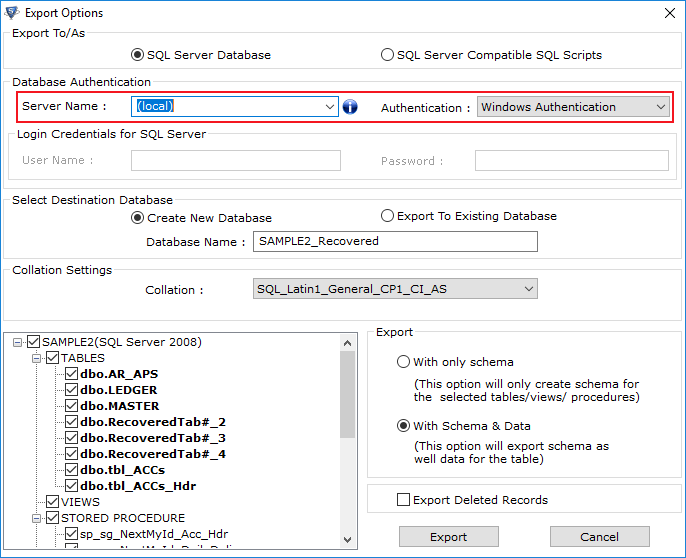This screenshot has height=558, width=686.
Task: Collapse the STORED PROCEDURE tree node
Action: pos(36,518)
